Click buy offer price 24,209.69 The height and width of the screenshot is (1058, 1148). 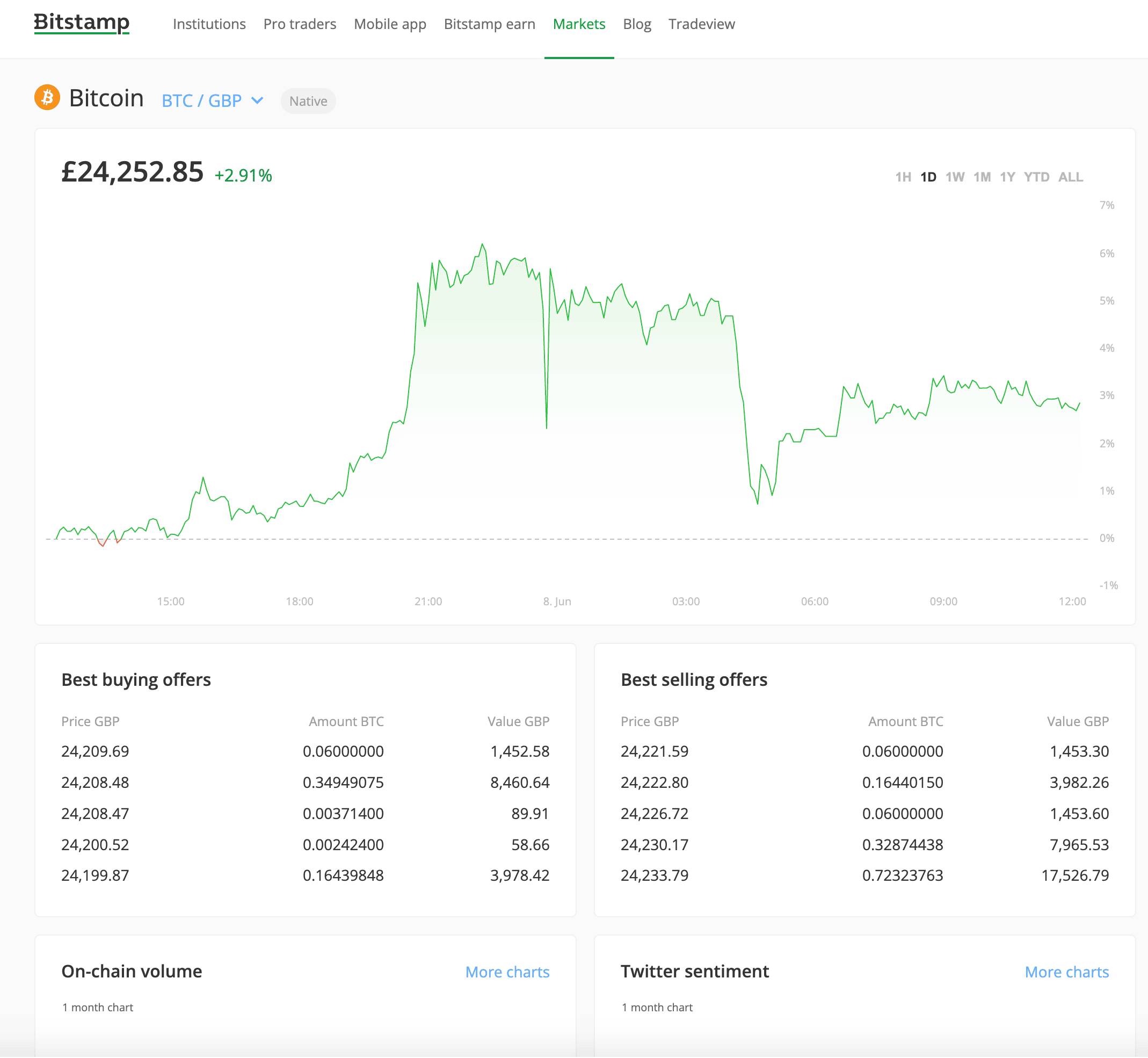(x=95, y=751)
